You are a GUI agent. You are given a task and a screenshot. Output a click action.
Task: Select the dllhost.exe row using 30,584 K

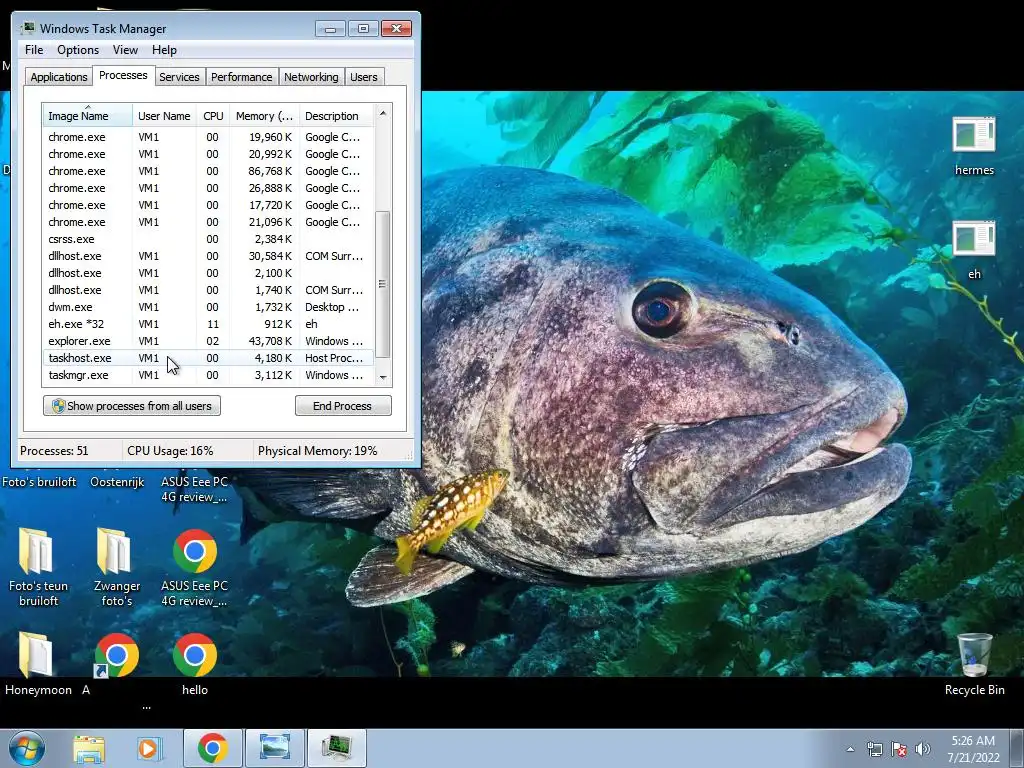tap(208, 256)
